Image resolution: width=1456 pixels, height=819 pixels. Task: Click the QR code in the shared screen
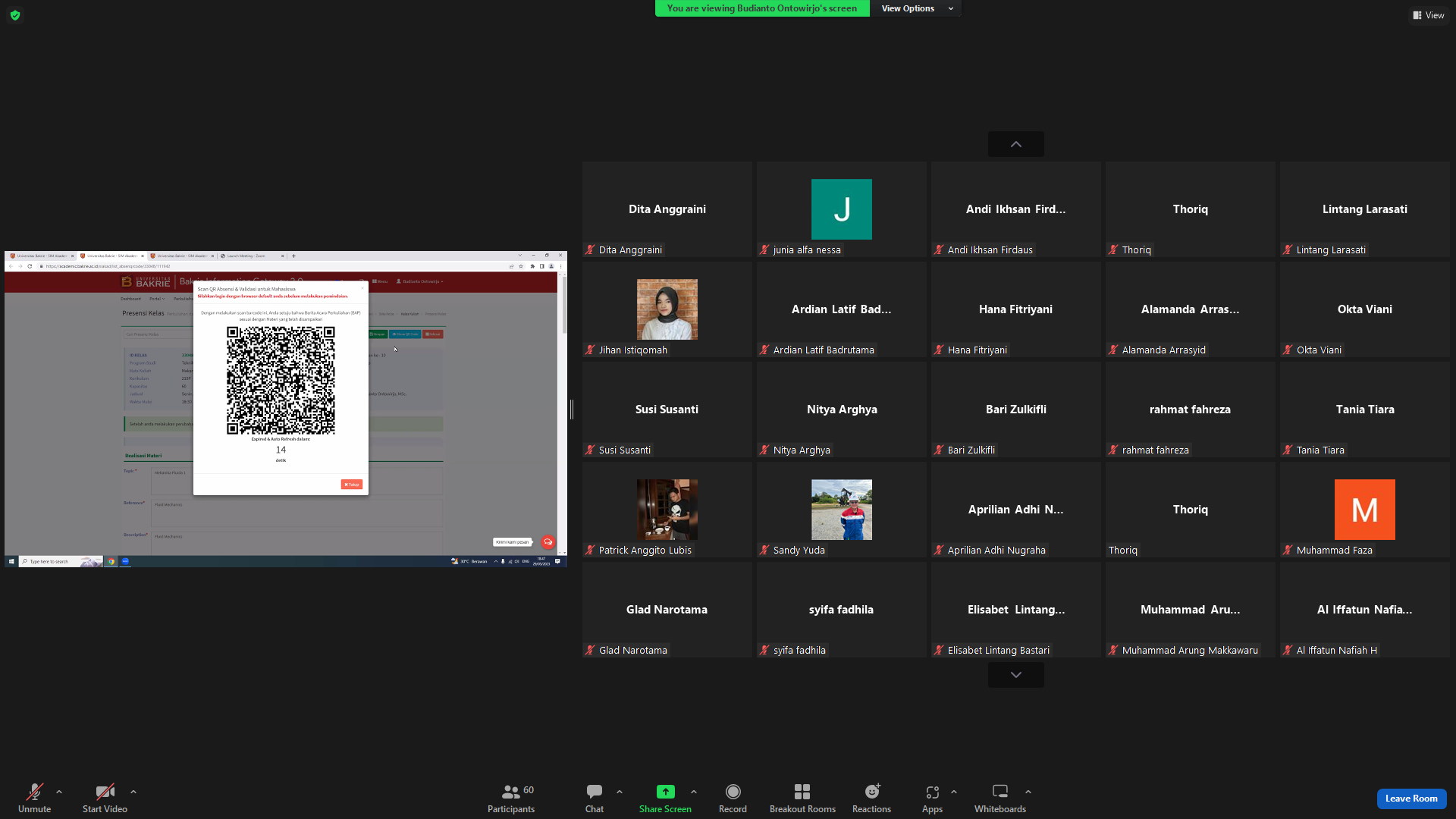[x=281, y=381]
